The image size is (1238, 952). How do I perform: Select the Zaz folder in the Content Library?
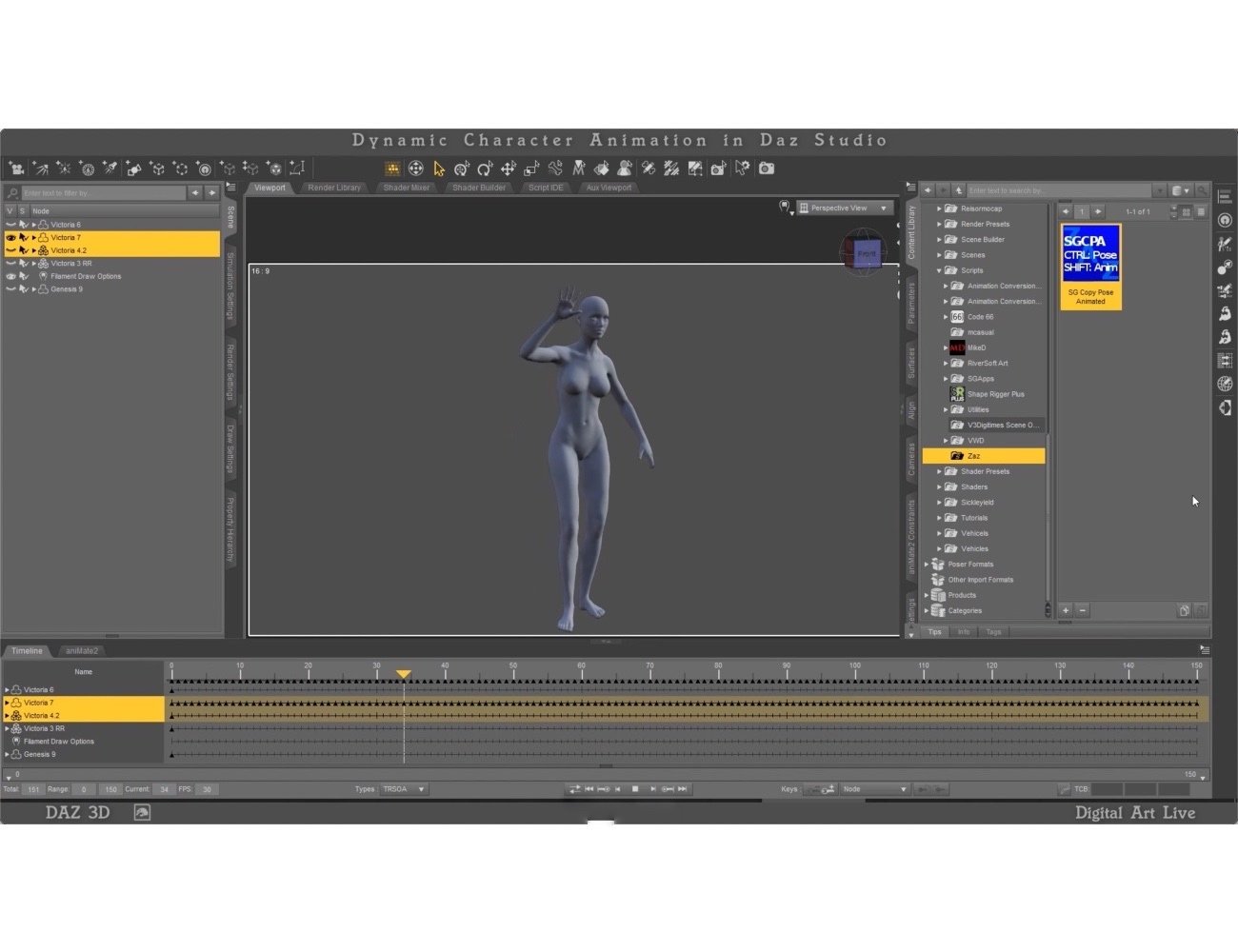point(976,455)
